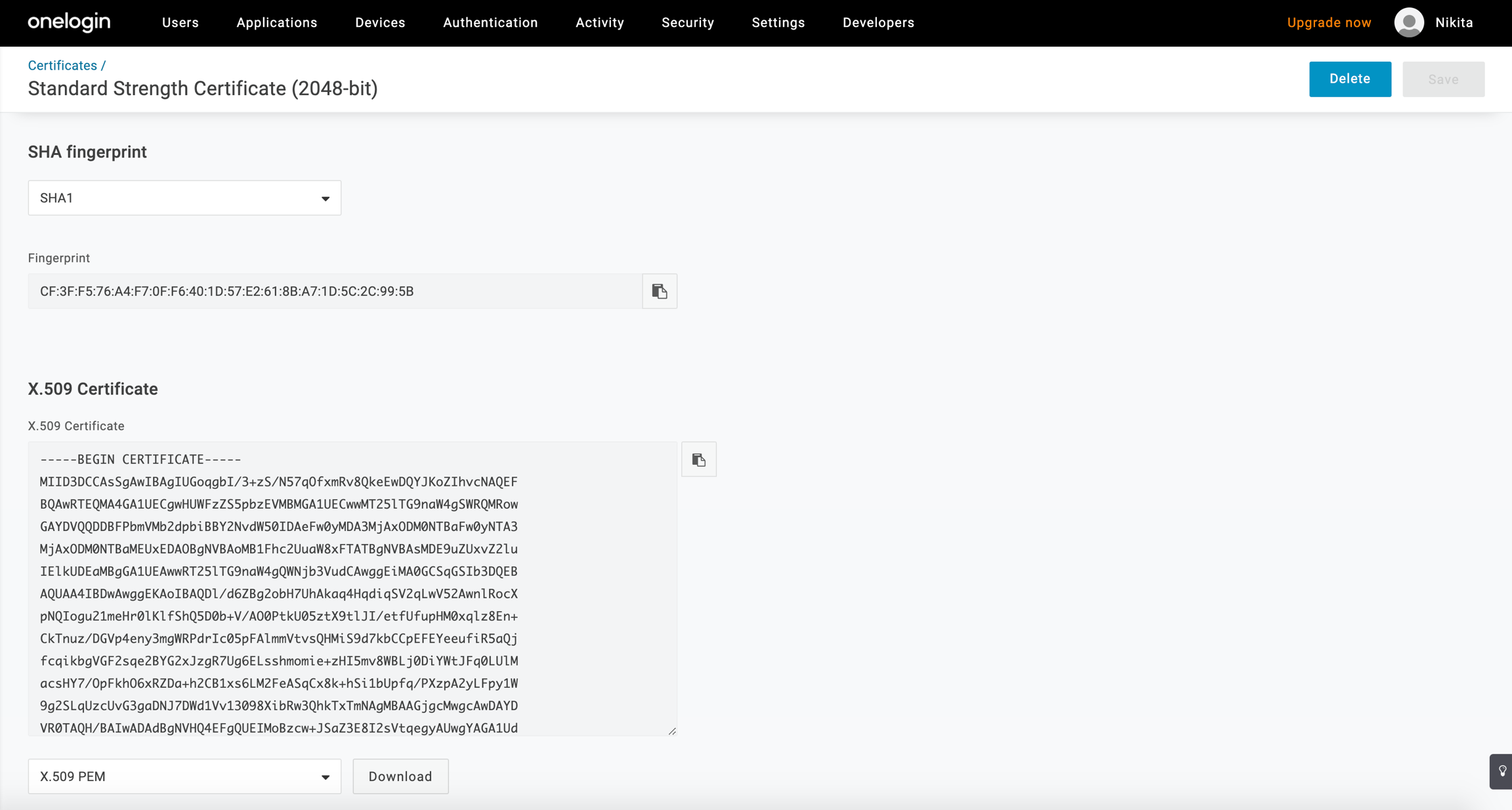Open the Applications menu

[x=277, y=23]
